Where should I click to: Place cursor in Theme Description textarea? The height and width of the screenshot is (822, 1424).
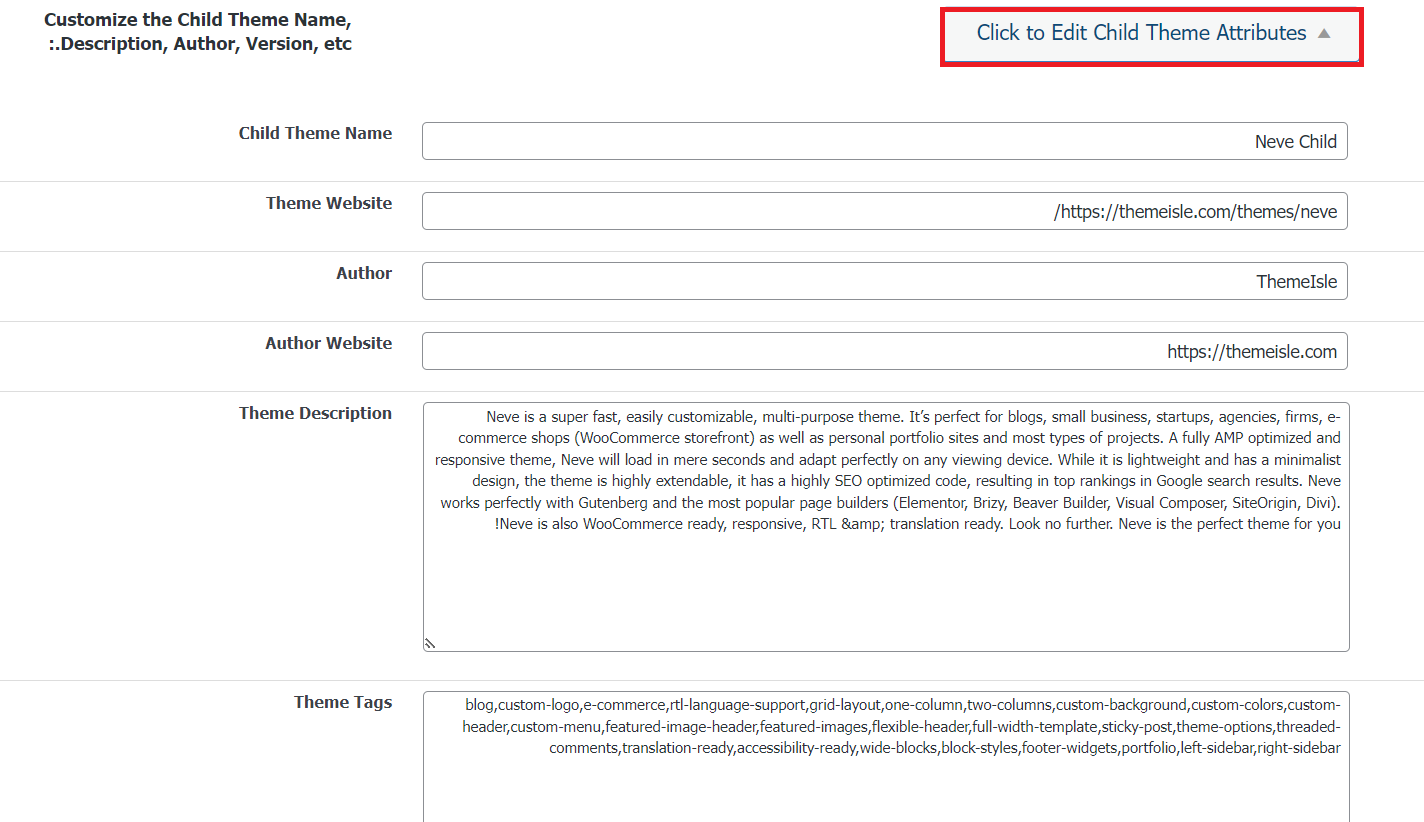point(886,527)
